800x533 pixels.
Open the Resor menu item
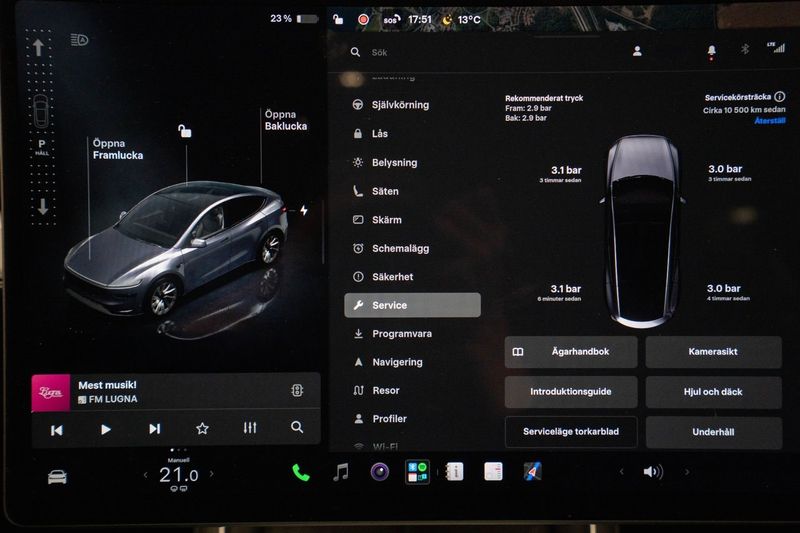[377, 390]
